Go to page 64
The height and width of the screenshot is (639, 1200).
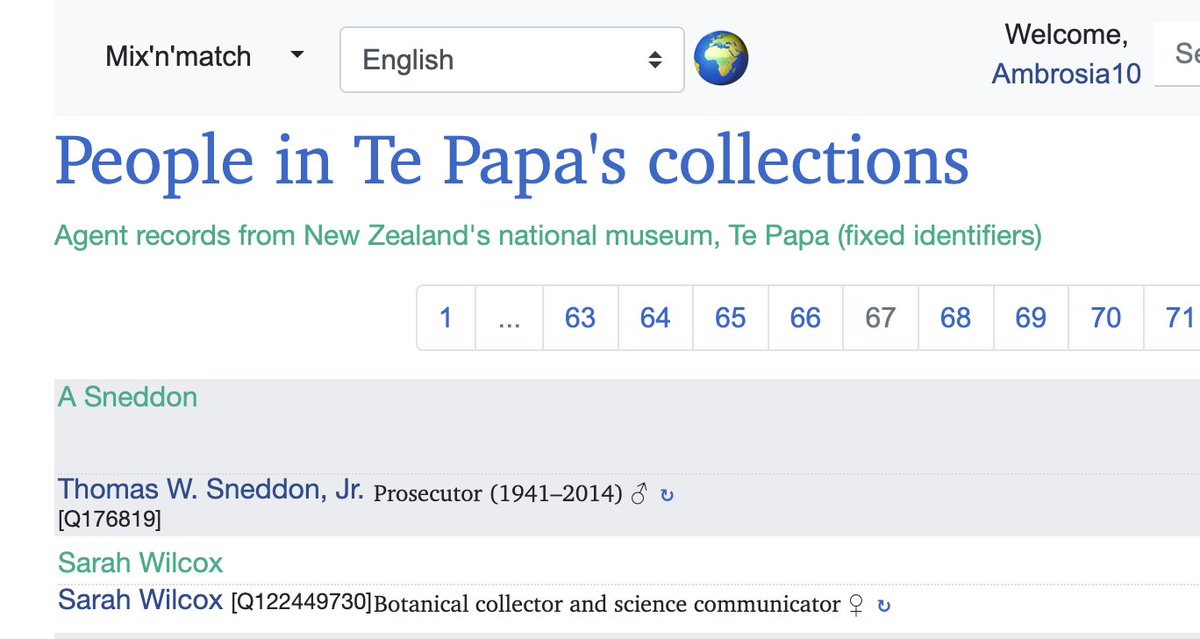[x=655, y=318]
